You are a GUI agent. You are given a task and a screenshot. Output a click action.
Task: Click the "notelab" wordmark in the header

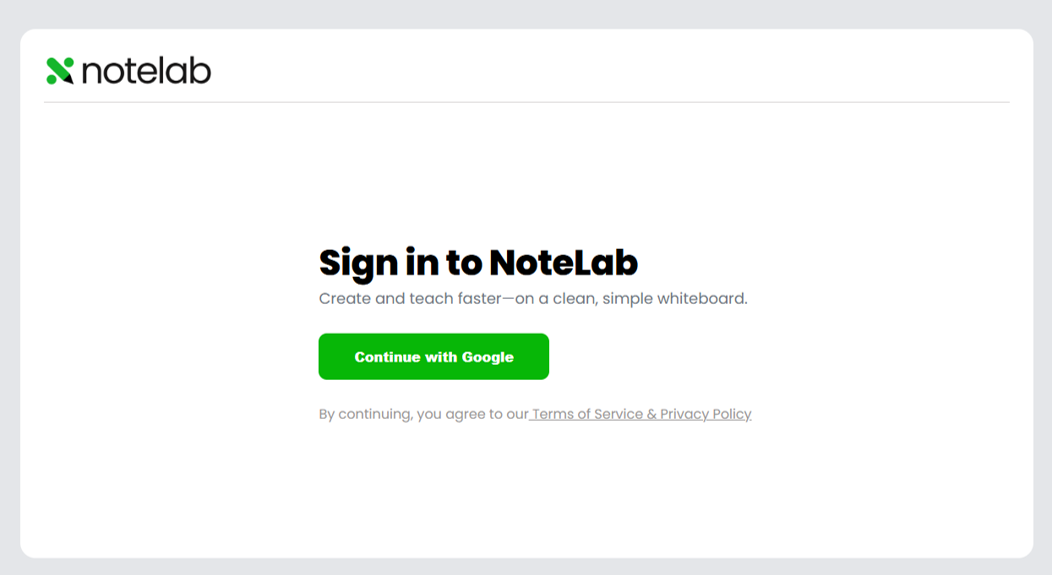[x=146, y=70]
